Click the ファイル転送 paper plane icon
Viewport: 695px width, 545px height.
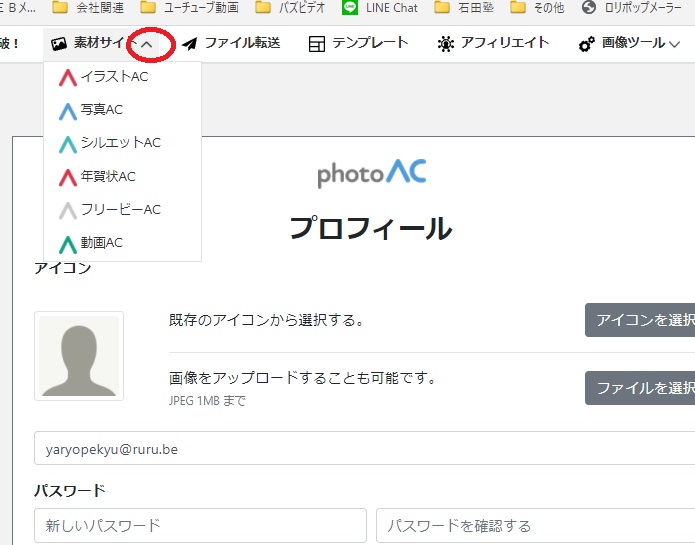[189, 44]
